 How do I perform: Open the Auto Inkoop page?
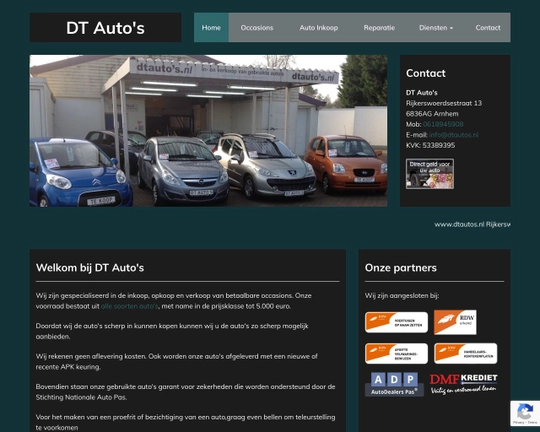319,28
